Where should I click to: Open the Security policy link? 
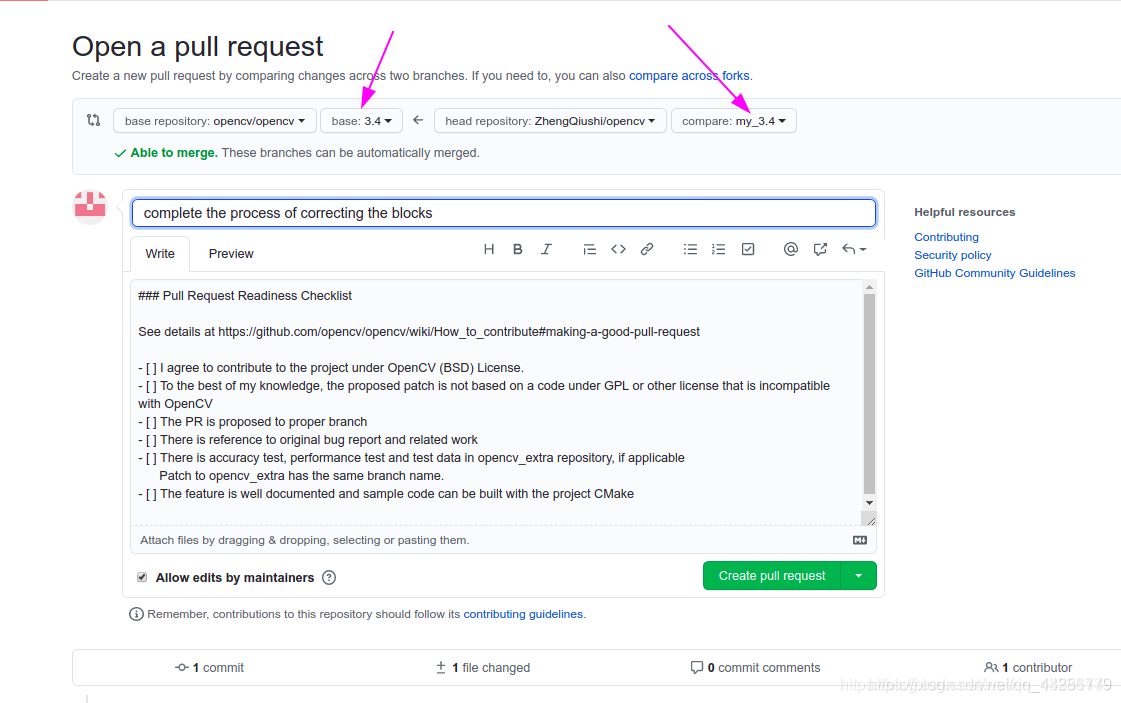click(953, 255)
